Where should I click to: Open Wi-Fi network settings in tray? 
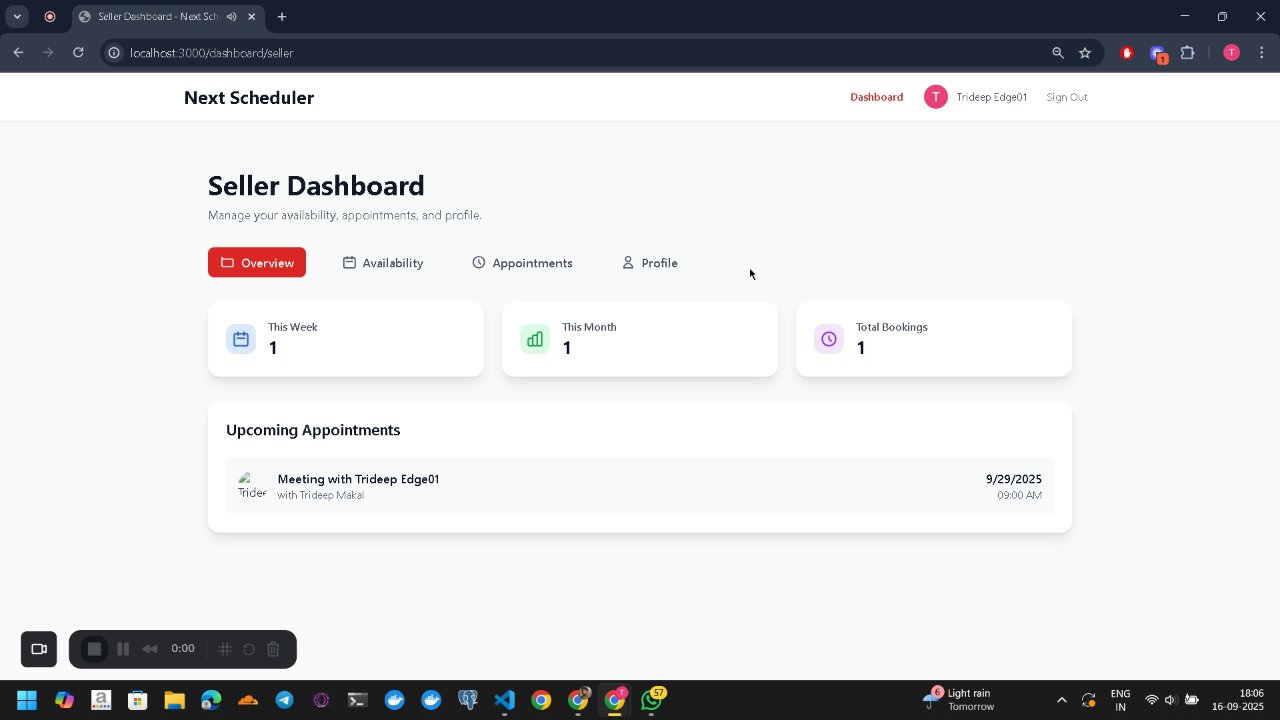click(1152, 700)
